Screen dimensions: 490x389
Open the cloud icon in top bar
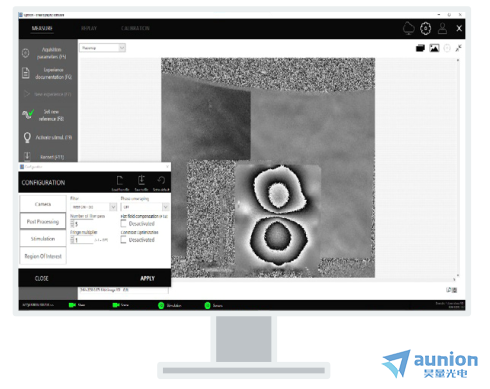click(x=409, y=28)
